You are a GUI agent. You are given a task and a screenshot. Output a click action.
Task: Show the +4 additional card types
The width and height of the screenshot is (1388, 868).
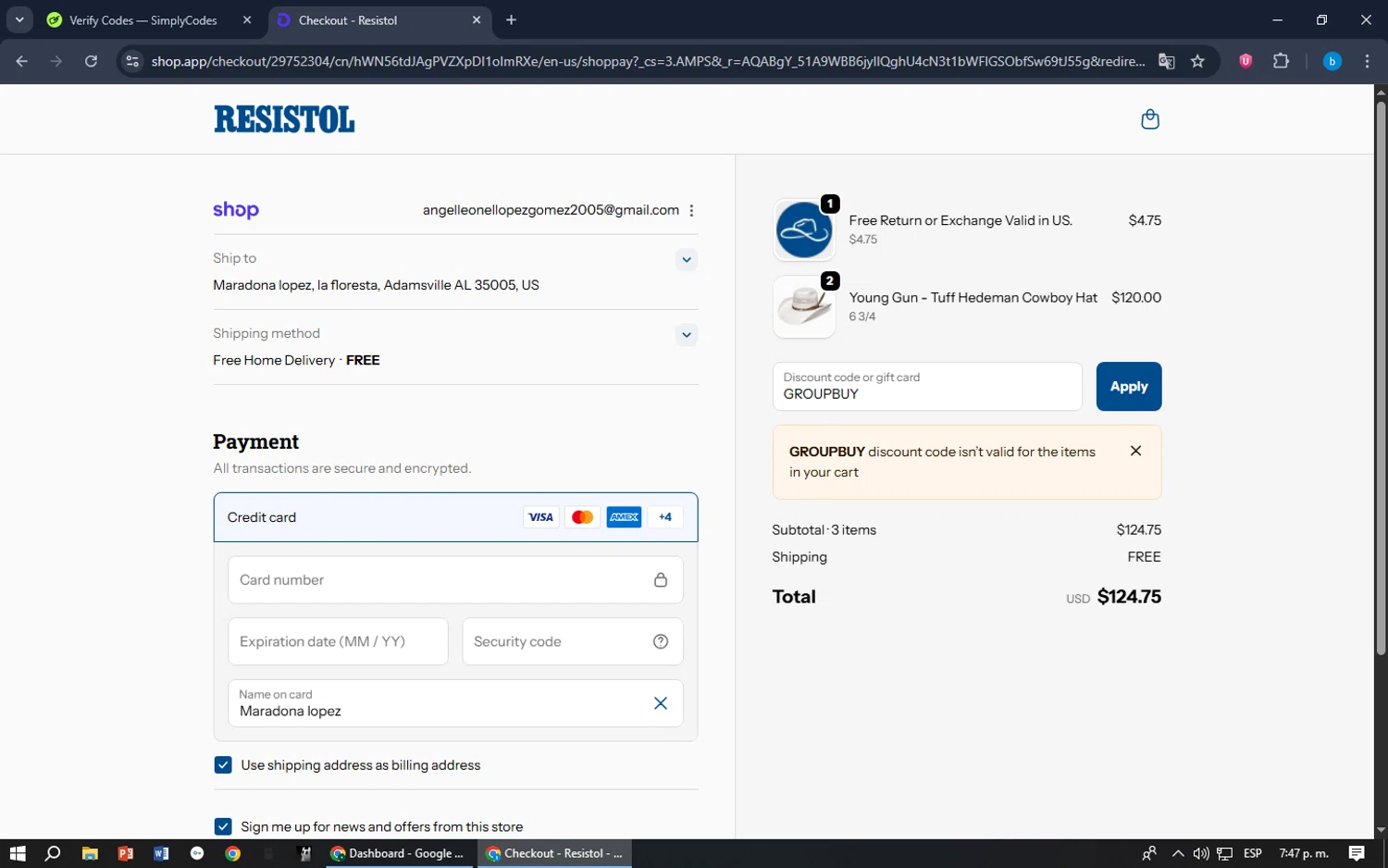[665, 517]
